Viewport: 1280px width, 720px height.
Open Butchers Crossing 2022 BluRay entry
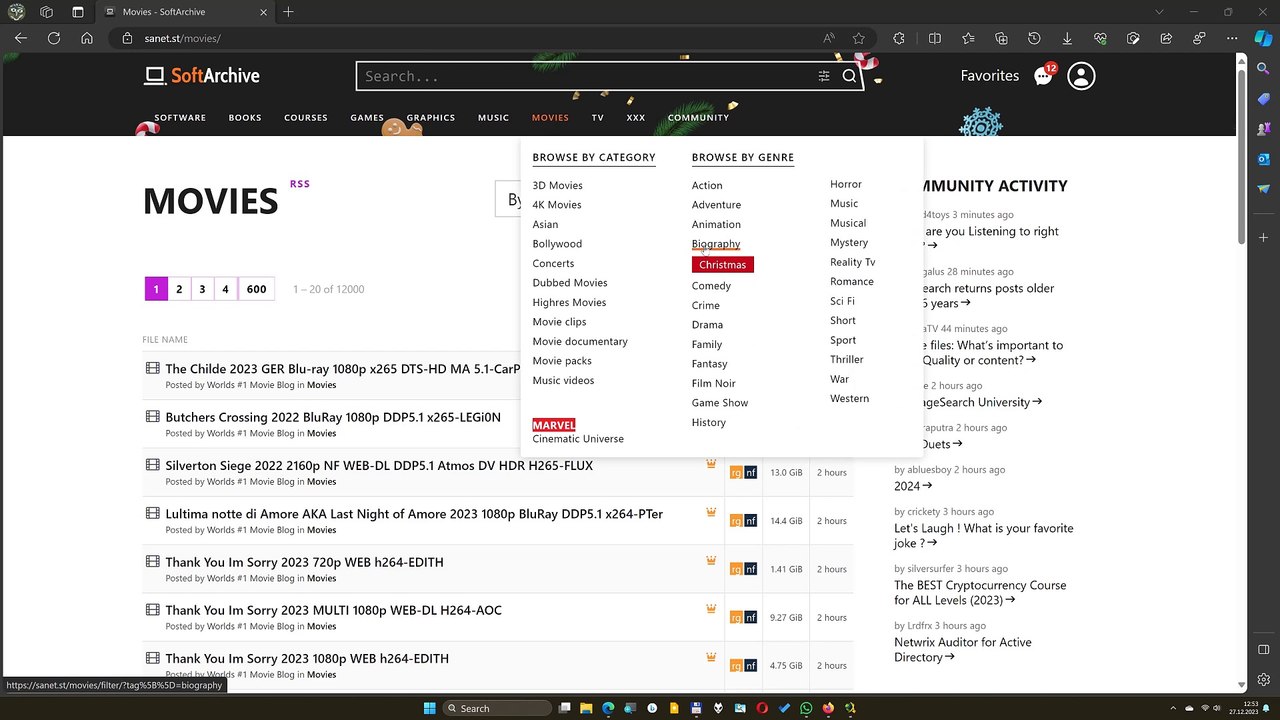[x=333, y=417]
